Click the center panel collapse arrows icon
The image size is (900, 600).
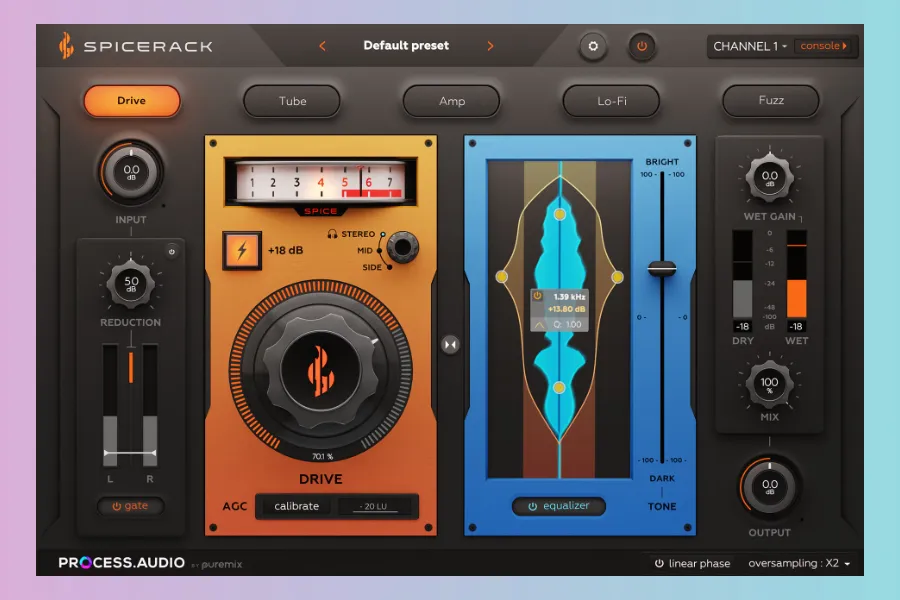pyautogui.click(x=451, y=344)
